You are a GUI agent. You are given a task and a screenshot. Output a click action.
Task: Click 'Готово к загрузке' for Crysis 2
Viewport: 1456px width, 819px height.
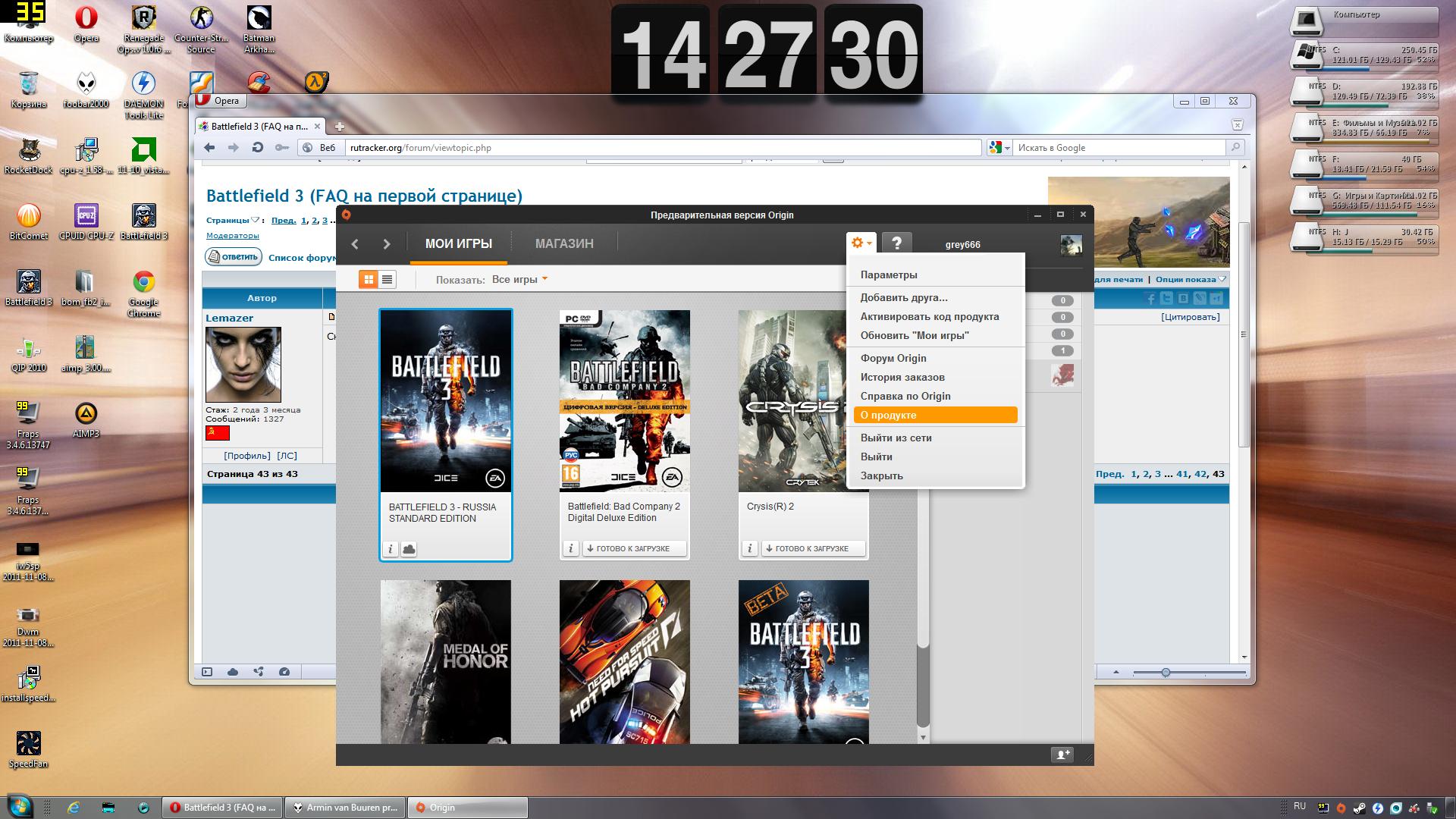tap(811, 549)
